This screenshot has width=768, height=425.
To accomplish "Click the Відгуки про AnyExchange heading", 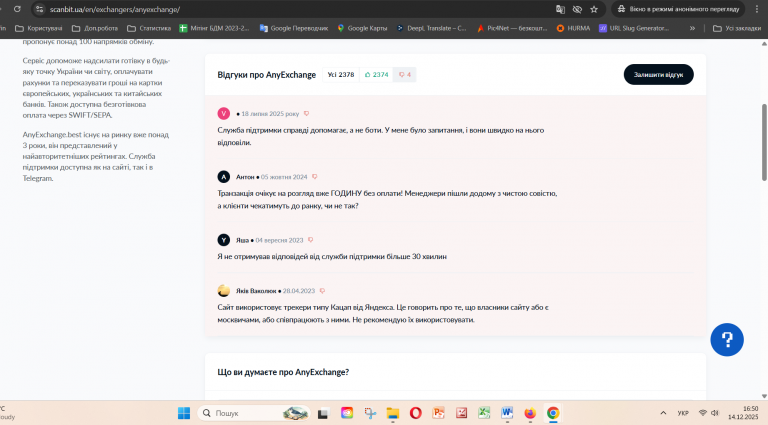I will (x=266, y=74).
